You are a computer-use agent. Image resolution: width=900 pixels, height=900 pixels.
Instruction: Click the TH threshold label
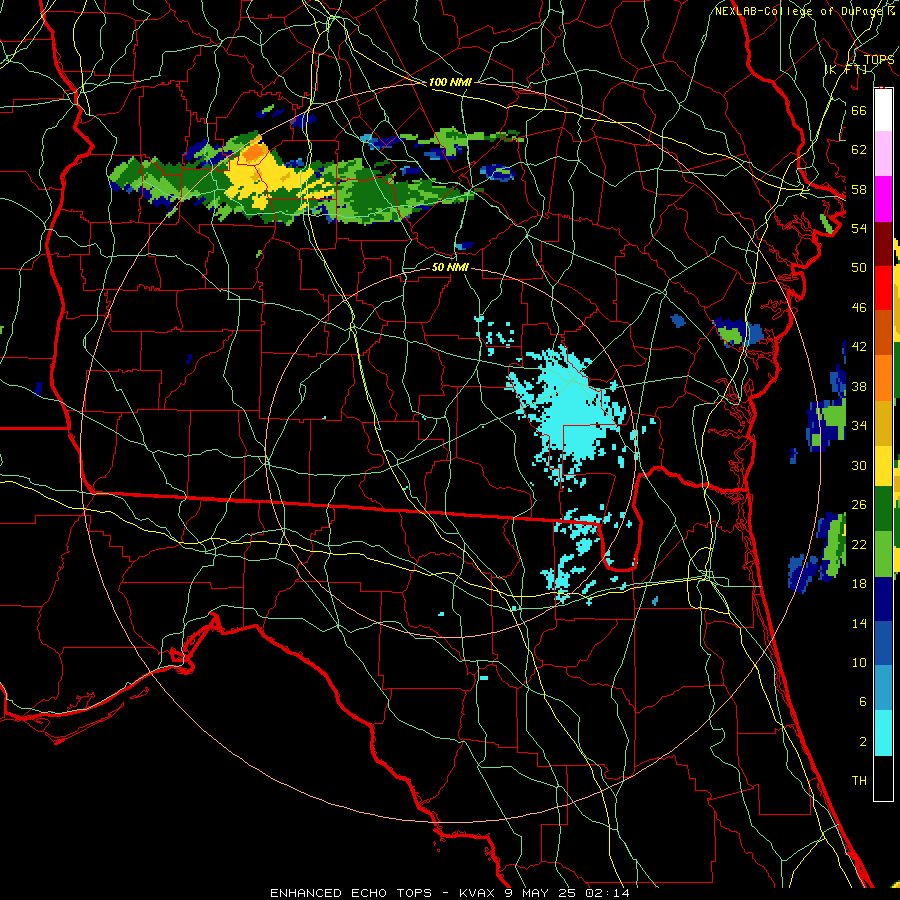coord(859,781)
